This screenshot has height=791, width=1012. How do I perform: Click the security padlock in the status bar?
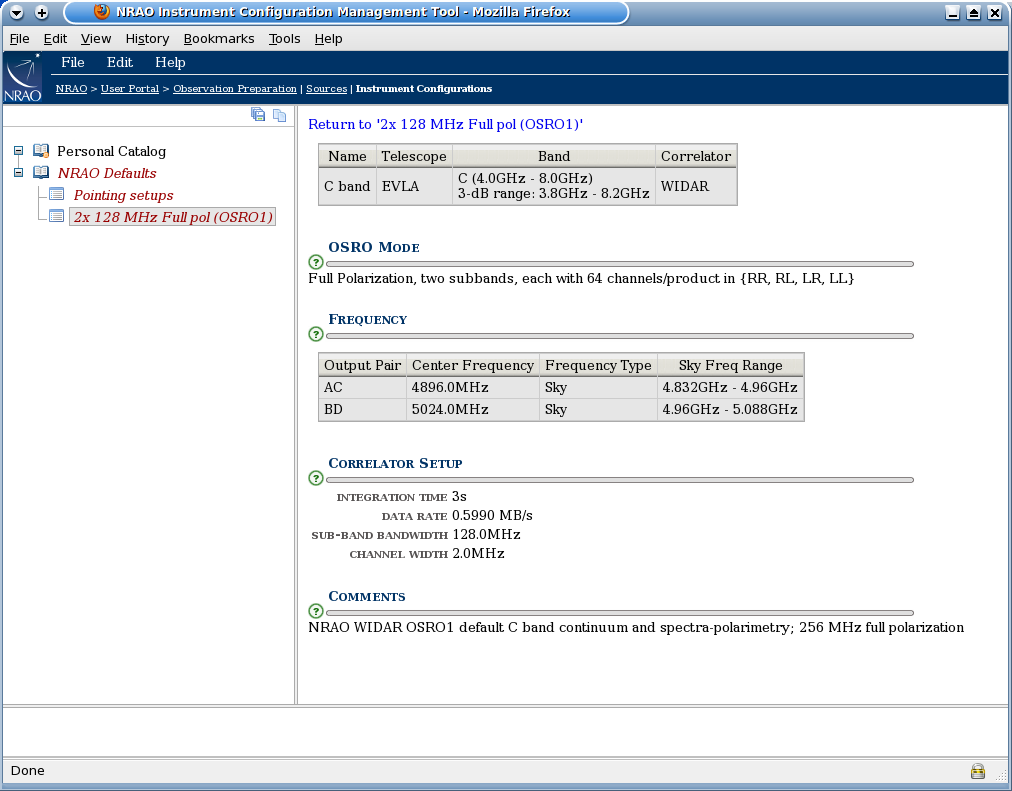pos(977,771)
